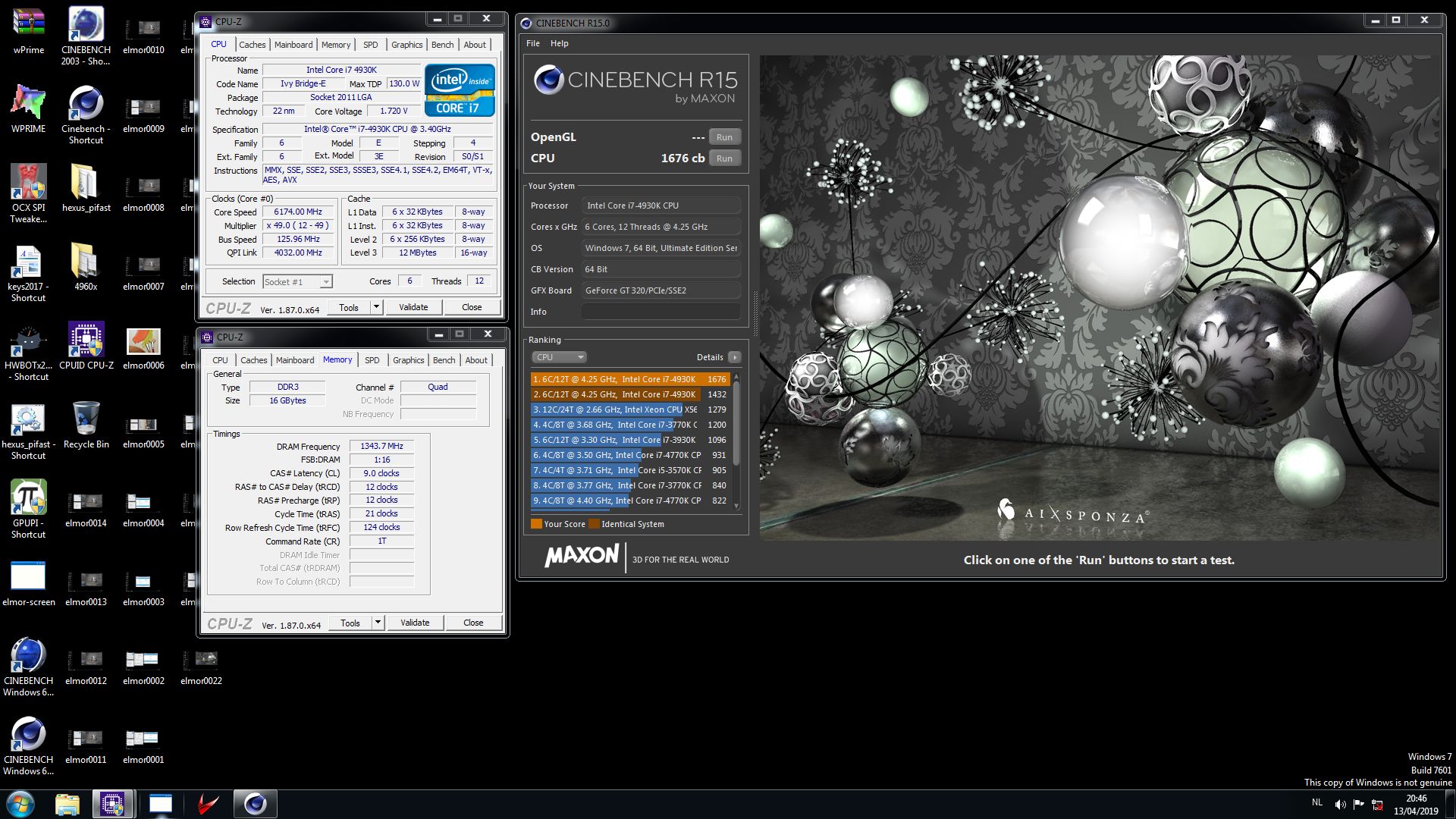Open the Caches tab in top CPU-Z window
Screen dimensions: 1456x819
coord(253,45)
